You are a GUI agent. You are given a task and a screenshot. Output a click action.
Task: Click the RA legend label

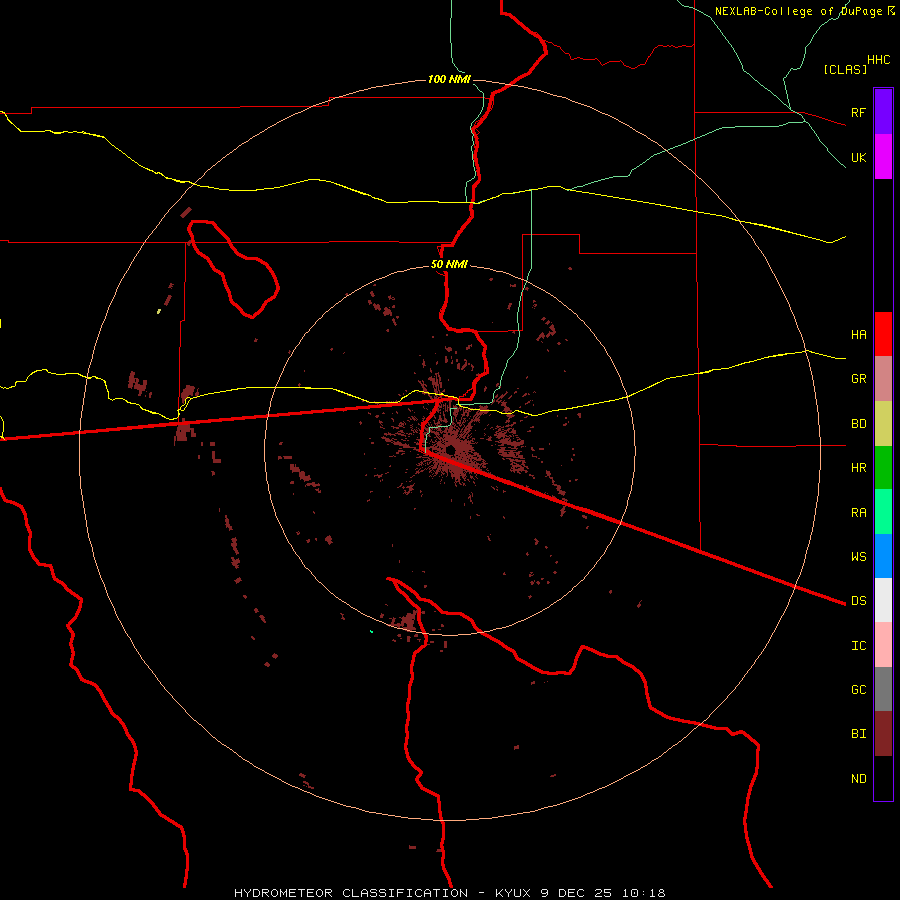(x=858, y=512)
